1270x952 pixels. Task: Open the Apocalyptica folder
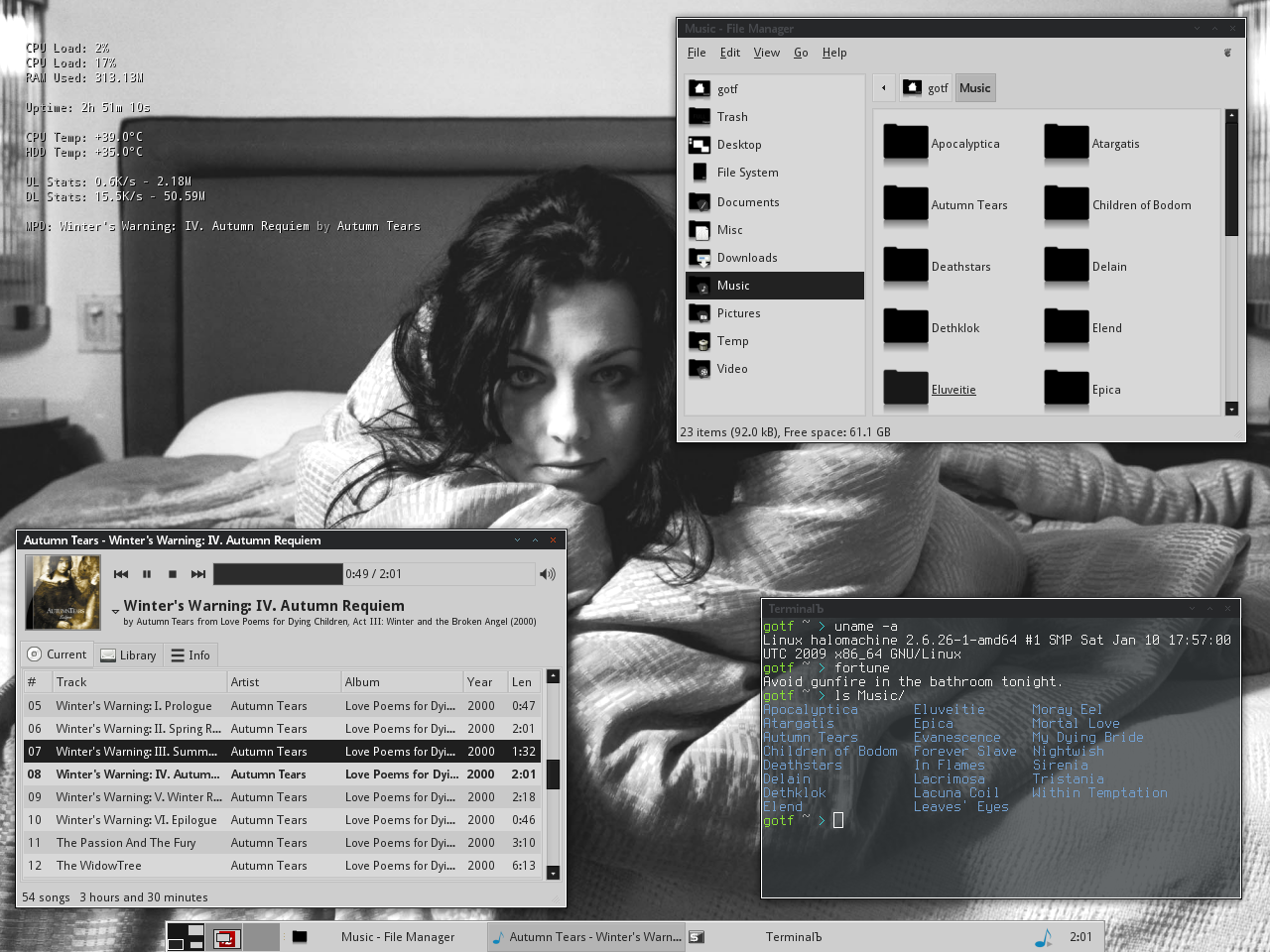[x=941, y=144]
